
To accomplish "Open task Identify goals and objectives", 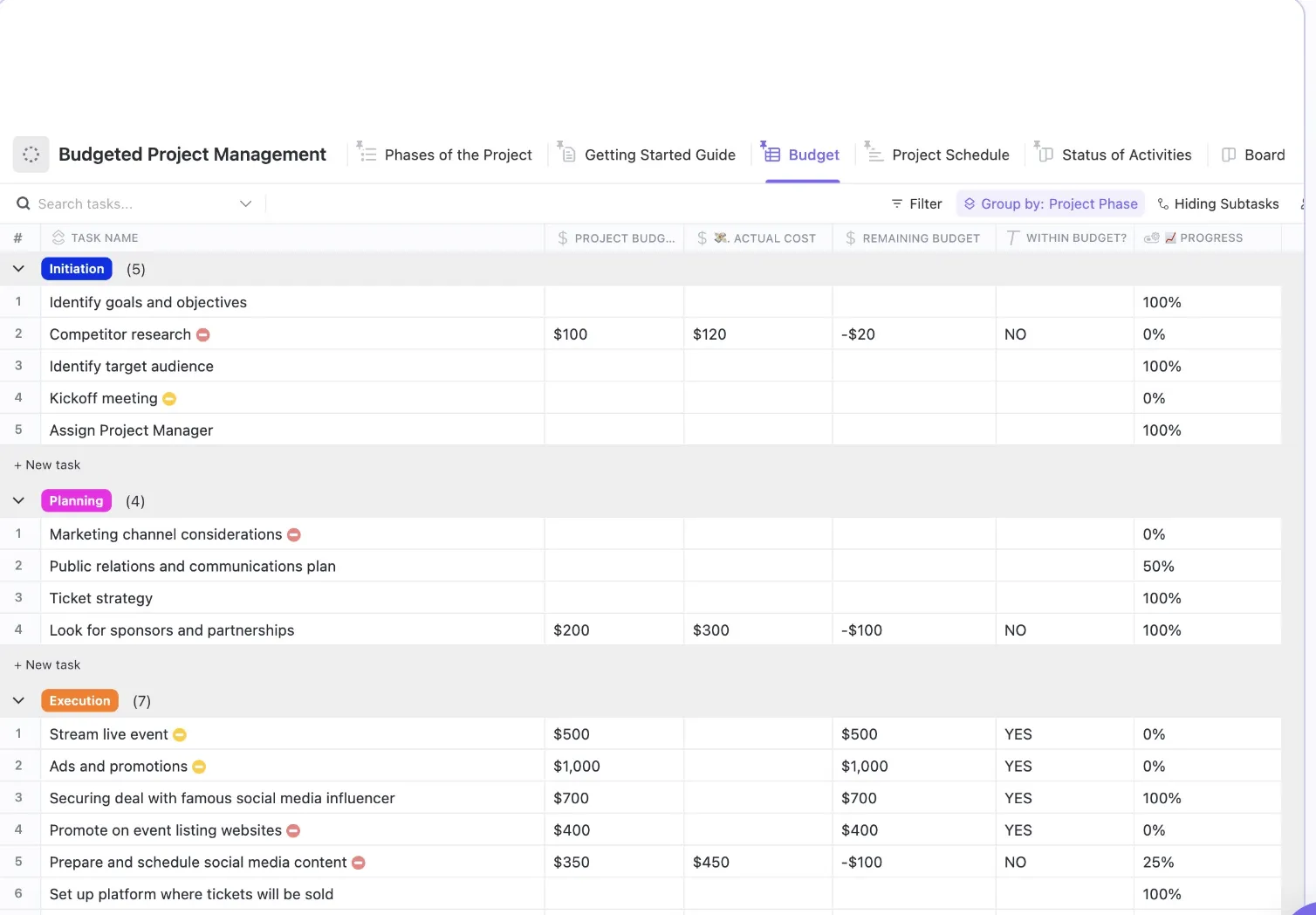I will [148, 302].
